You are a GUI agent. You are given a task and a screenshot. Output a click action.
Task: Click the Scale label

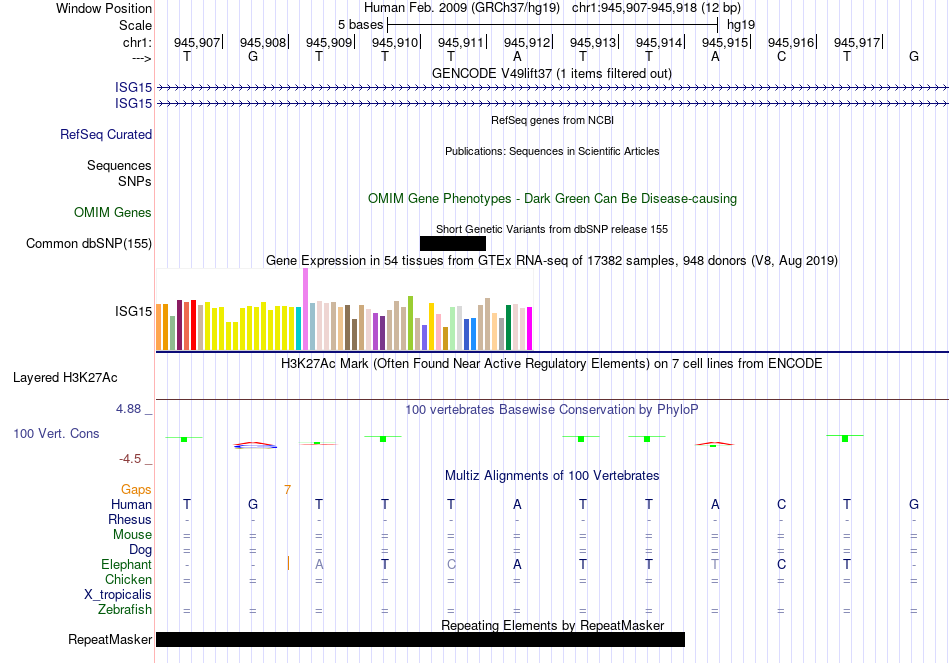pos(135,25)
